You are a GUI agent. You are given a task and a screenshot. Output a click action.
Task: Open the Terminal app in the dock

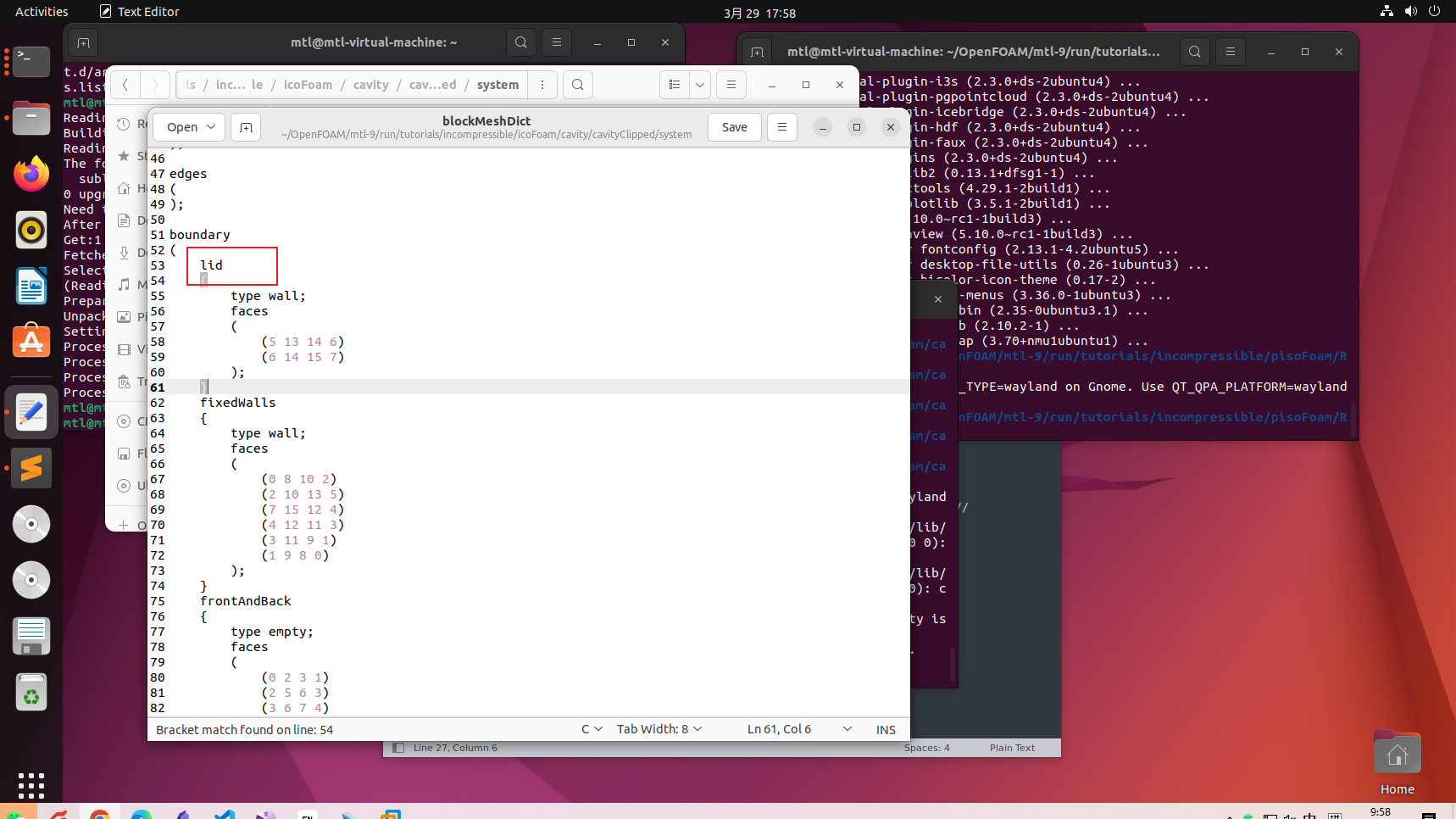pos(31,61)
